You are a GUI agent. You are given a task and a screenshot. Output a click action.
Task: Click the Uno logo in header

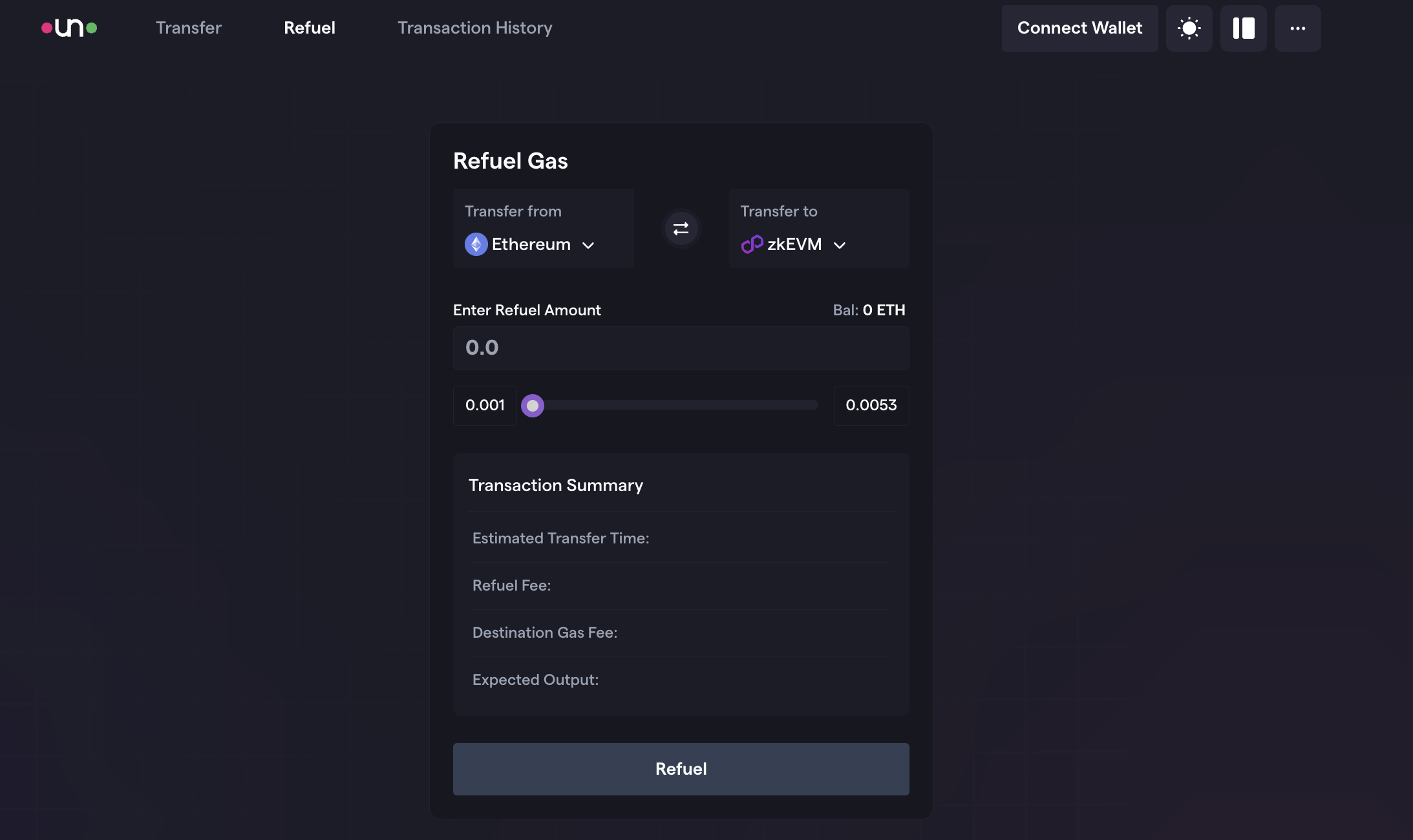tap(69, 28)
